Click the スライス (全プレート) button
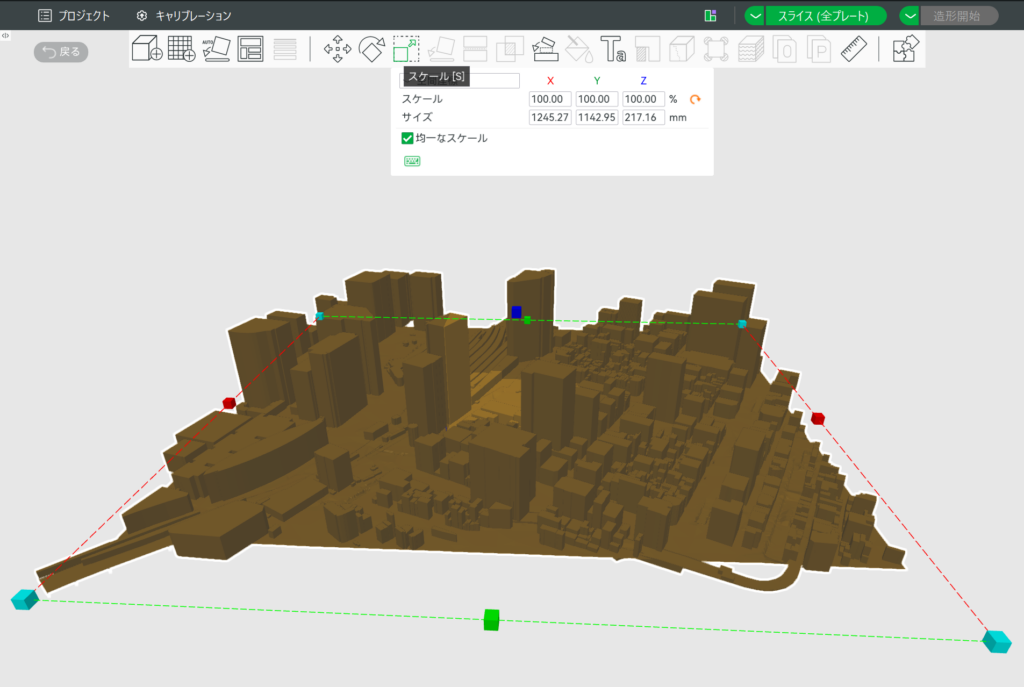1024x687 pixels. [825, 16]
